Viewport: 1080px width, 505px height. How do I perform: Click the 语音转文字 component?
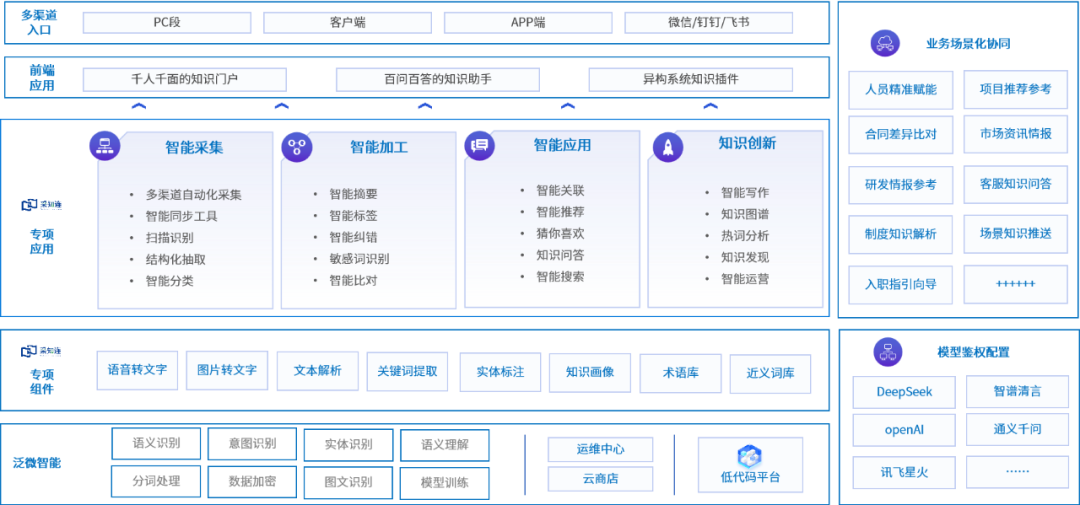click(x=137, y=371)
